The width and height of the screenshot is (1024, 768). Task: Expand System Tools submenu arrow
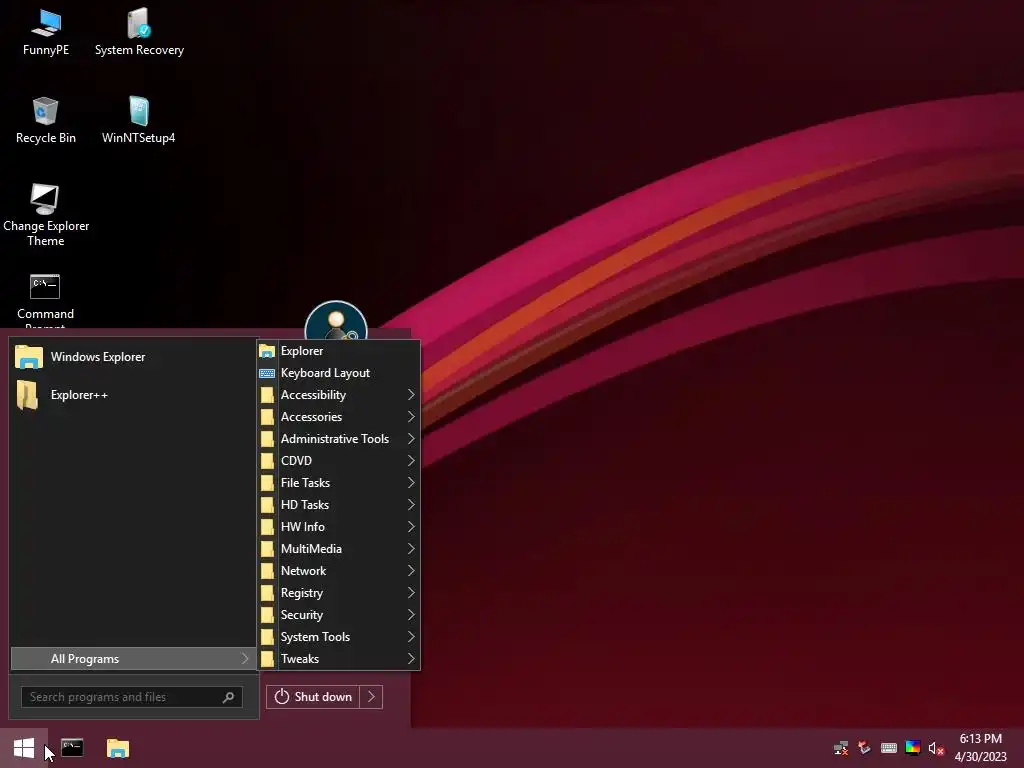[x=411, y=637]
